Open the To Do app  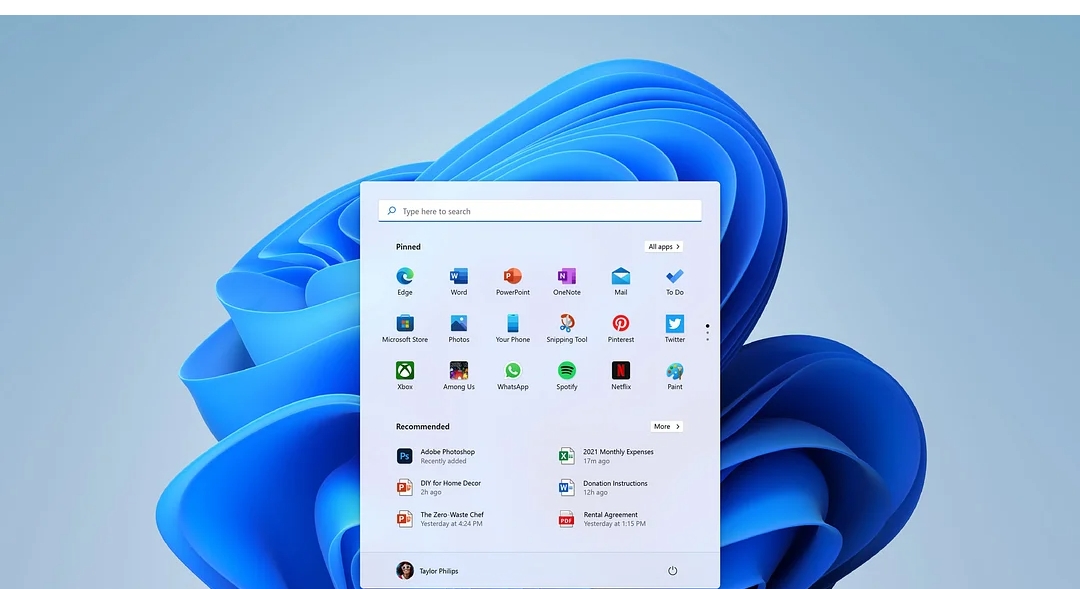click(674, 276)
